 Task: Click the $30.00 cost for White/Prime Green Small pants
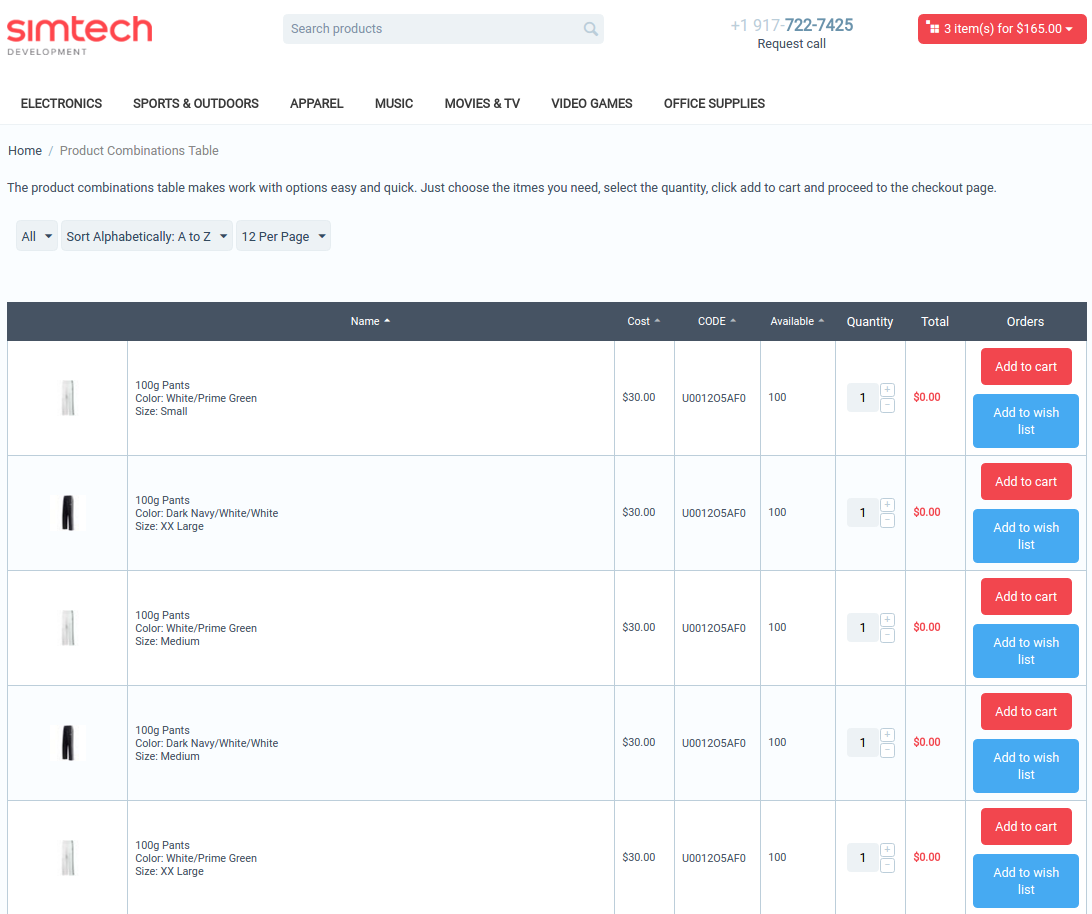click(x=639, y=397)
